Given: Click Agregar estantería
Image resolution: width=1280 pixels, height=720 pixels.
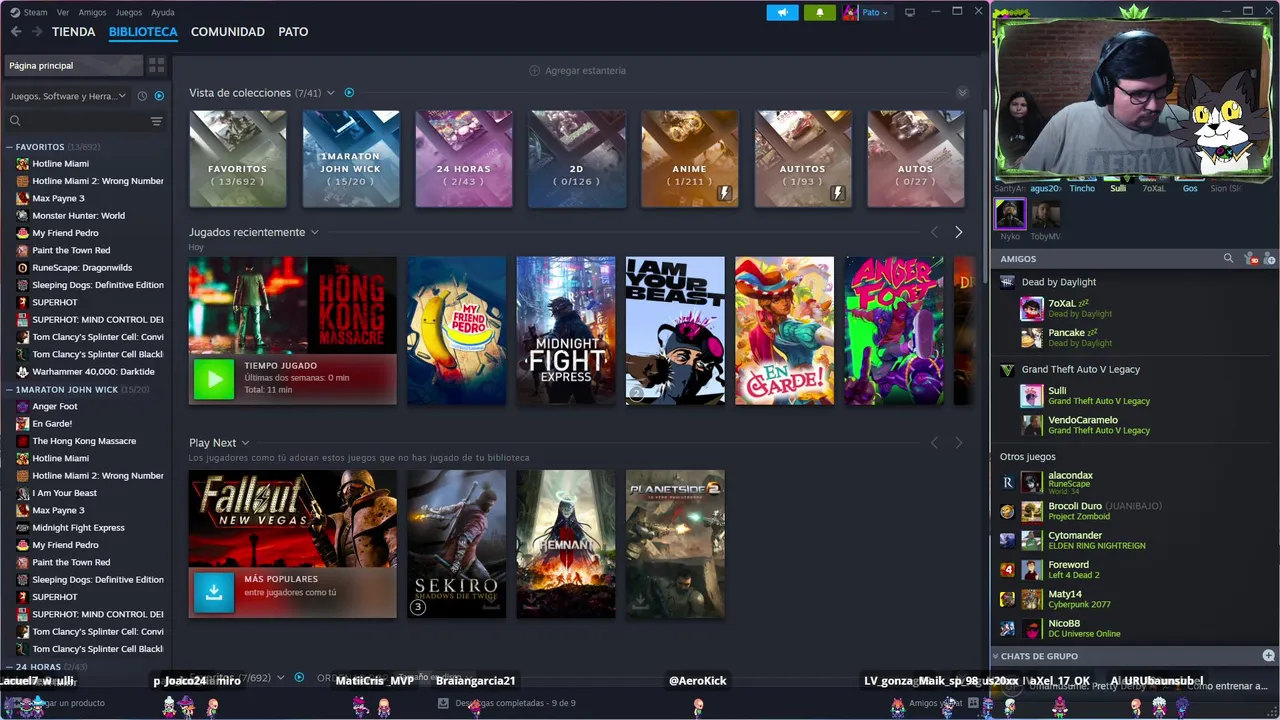Looking at the screenshot, I should [577, 71].
